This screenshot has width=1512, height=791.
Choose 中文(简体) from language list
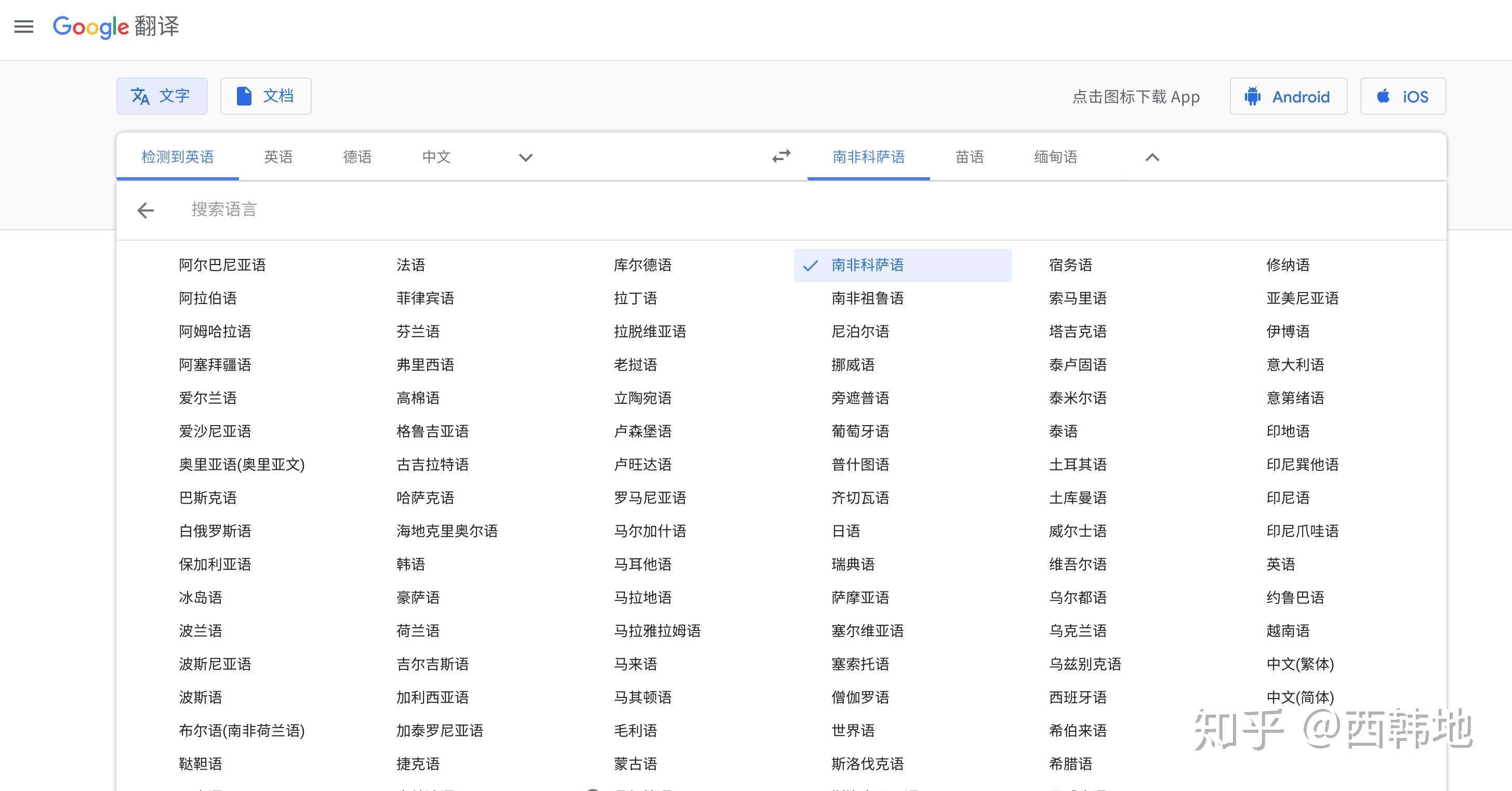1300,697
